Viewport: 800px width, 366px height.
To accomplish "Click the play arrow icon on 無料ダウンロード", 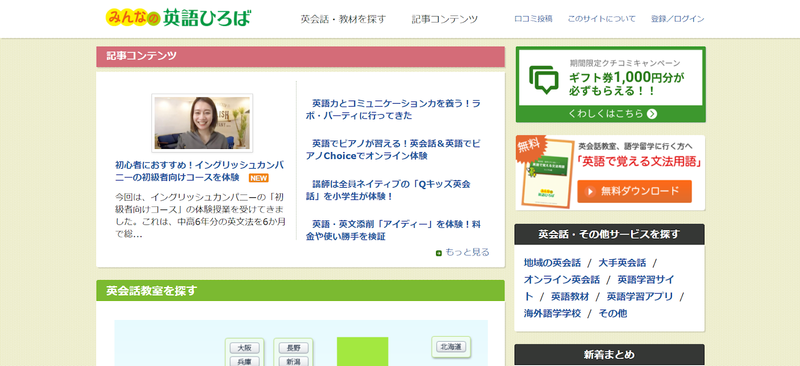I will click(x=590, y=191).
